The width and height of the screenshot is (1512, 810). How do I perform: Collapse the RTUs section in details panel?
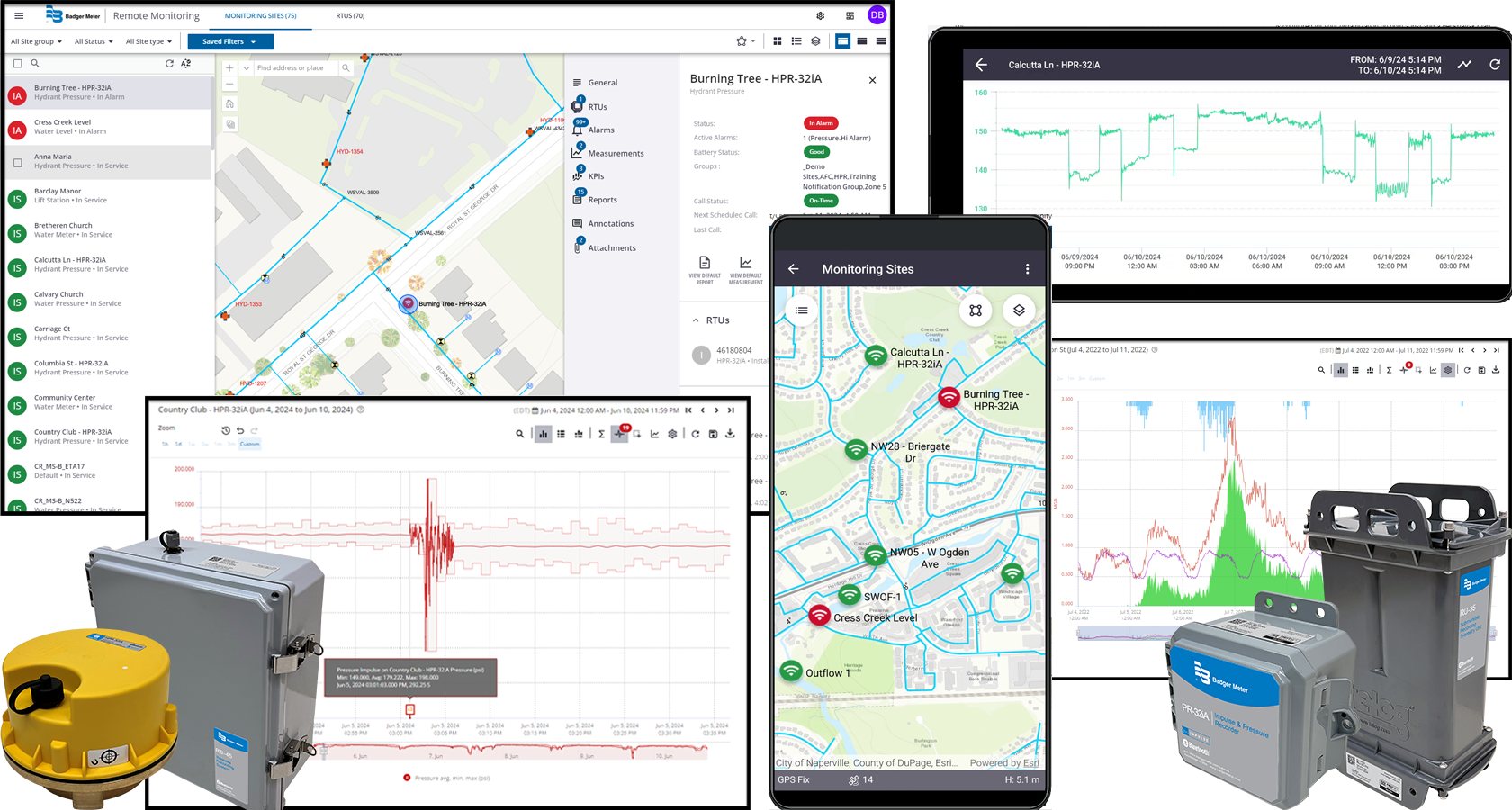696,320
